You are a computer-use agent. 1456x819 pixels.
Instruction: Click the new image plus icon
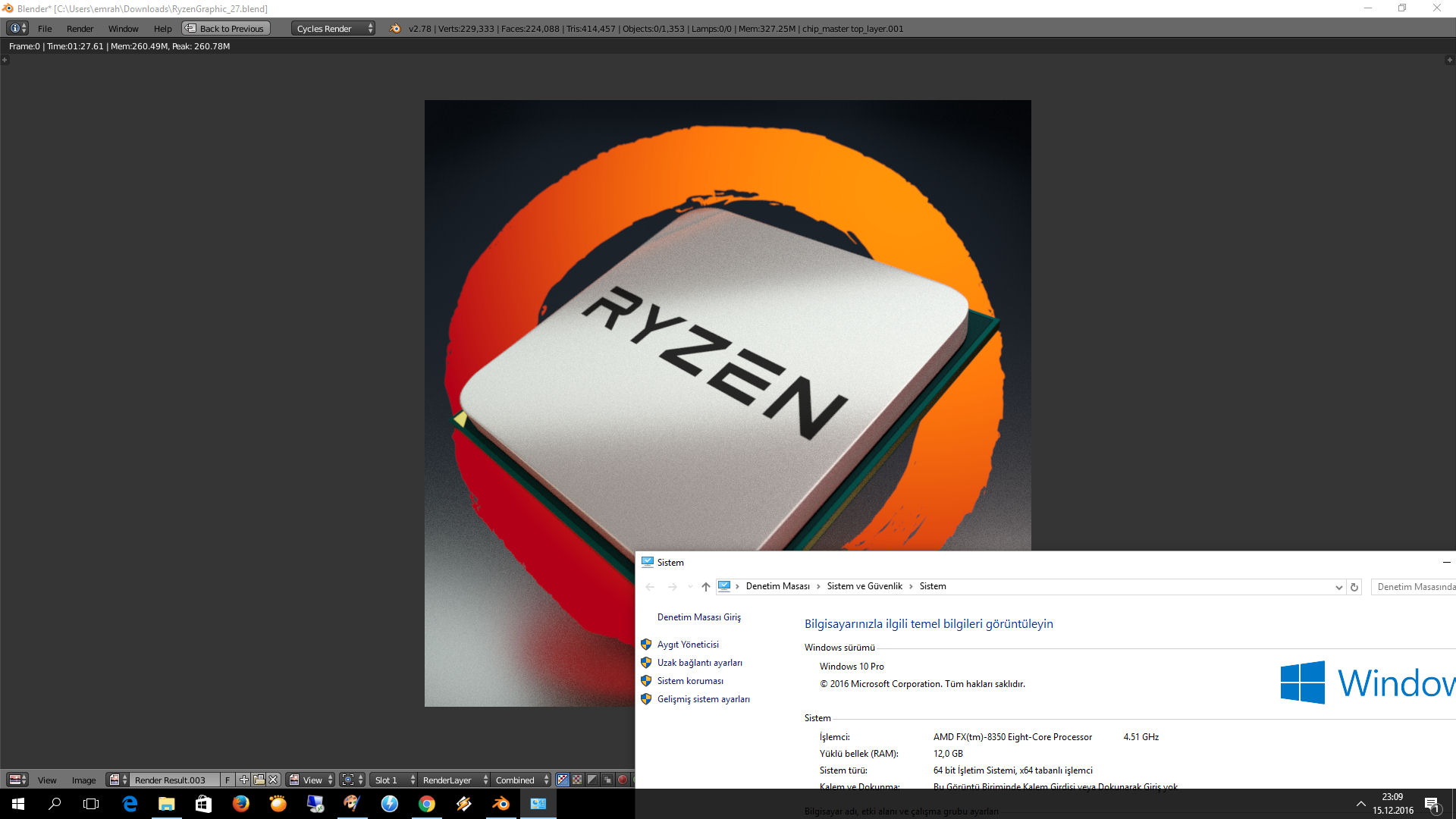[x=243, y=780]
